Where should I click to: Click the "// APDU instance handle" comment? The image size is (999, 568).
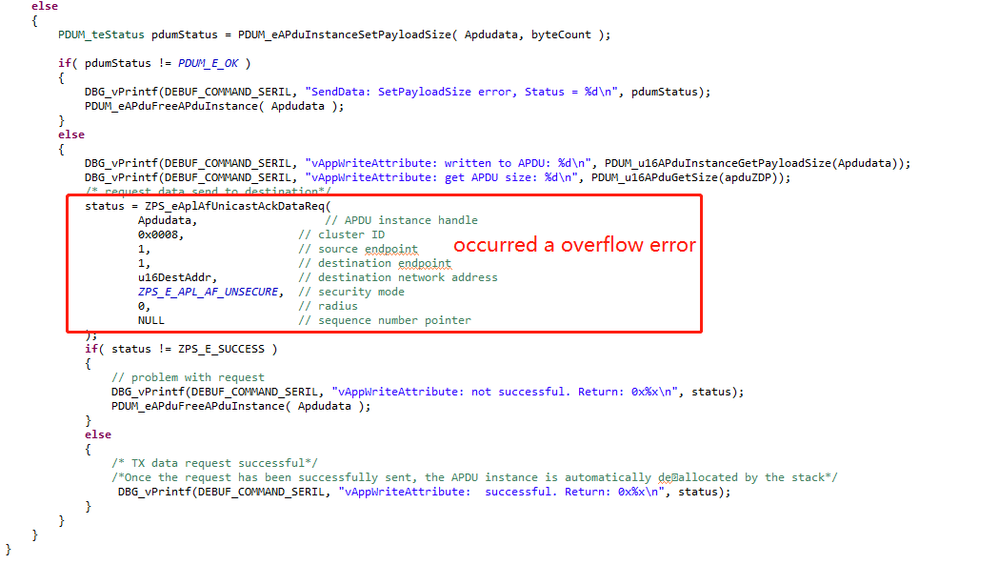[401, 220]
